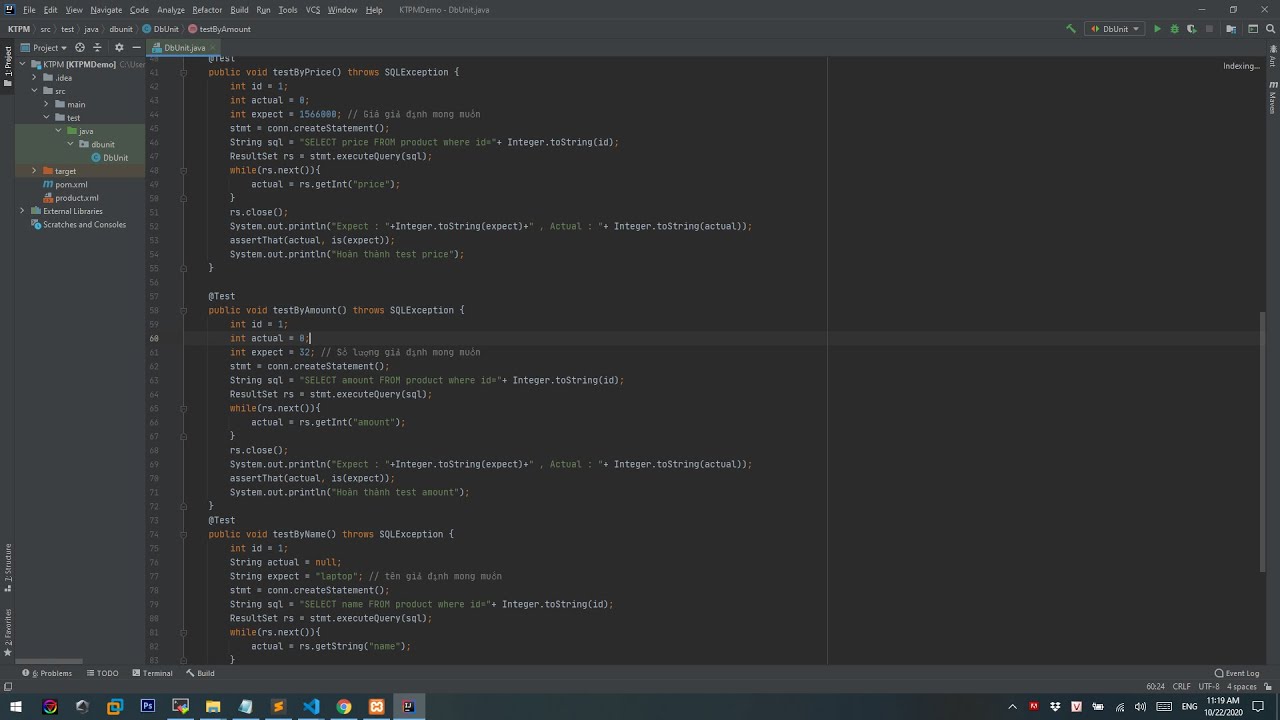Expand the target folder in project tree
Screen dimensions: 1280x720
pyautogui.click(x=33, y=171)
